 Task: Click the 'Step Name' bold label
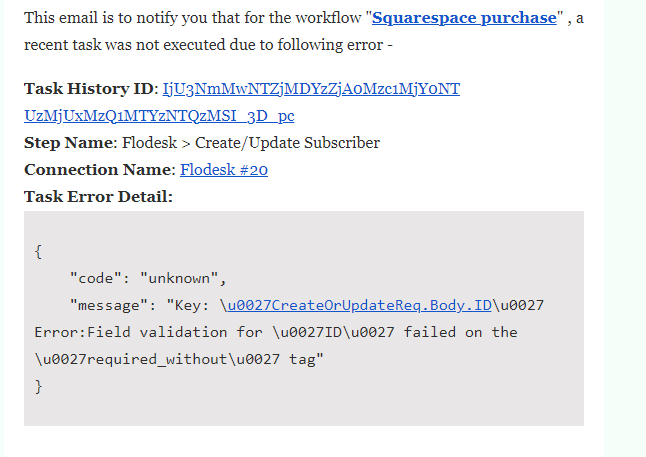[68, 143]
